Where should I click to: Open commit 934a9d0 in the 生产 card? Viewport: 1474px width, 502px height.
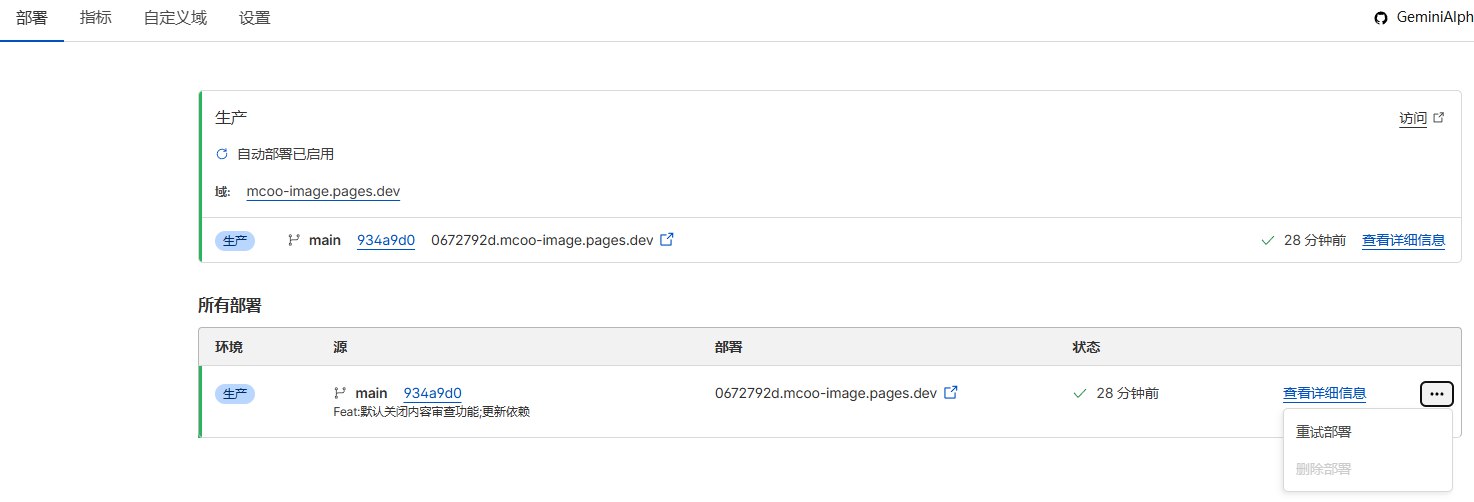coord(386,240)
